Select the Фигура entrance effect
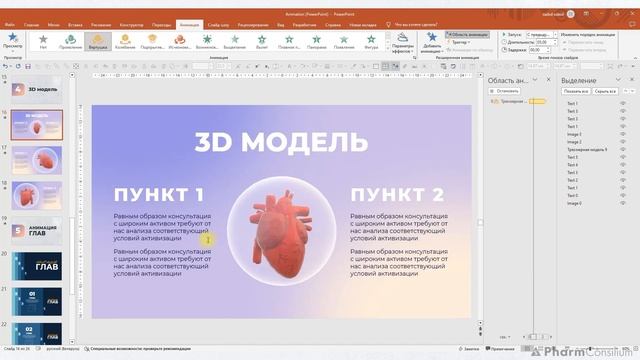Image resolution: width=640 pixels, height=360 pixels. point(371,42)
